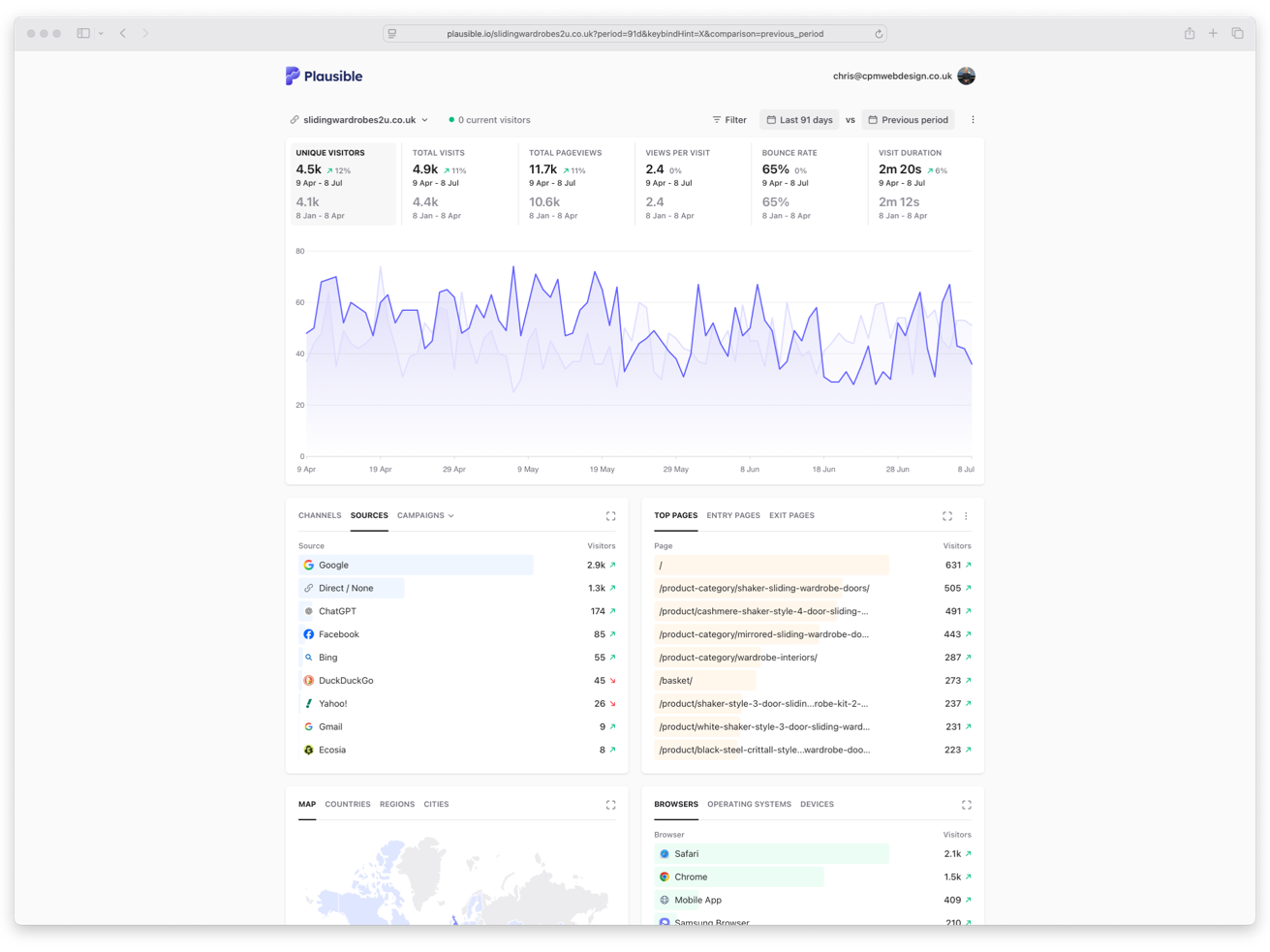Click the Ecosia source icon
The image size is (1270, 952).
coord(308,750)
